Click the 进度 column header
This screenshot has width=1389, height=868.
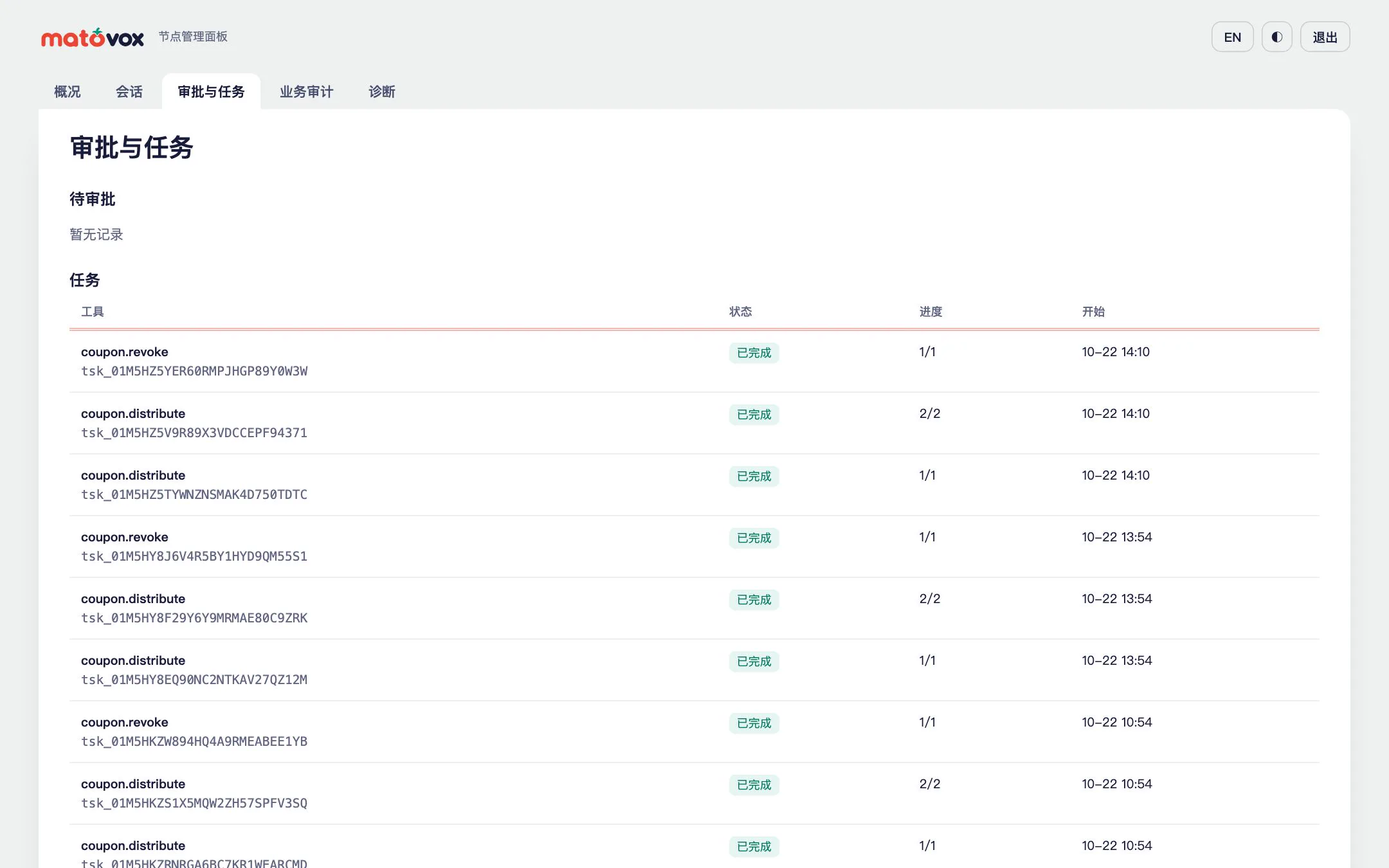(931, 312)
